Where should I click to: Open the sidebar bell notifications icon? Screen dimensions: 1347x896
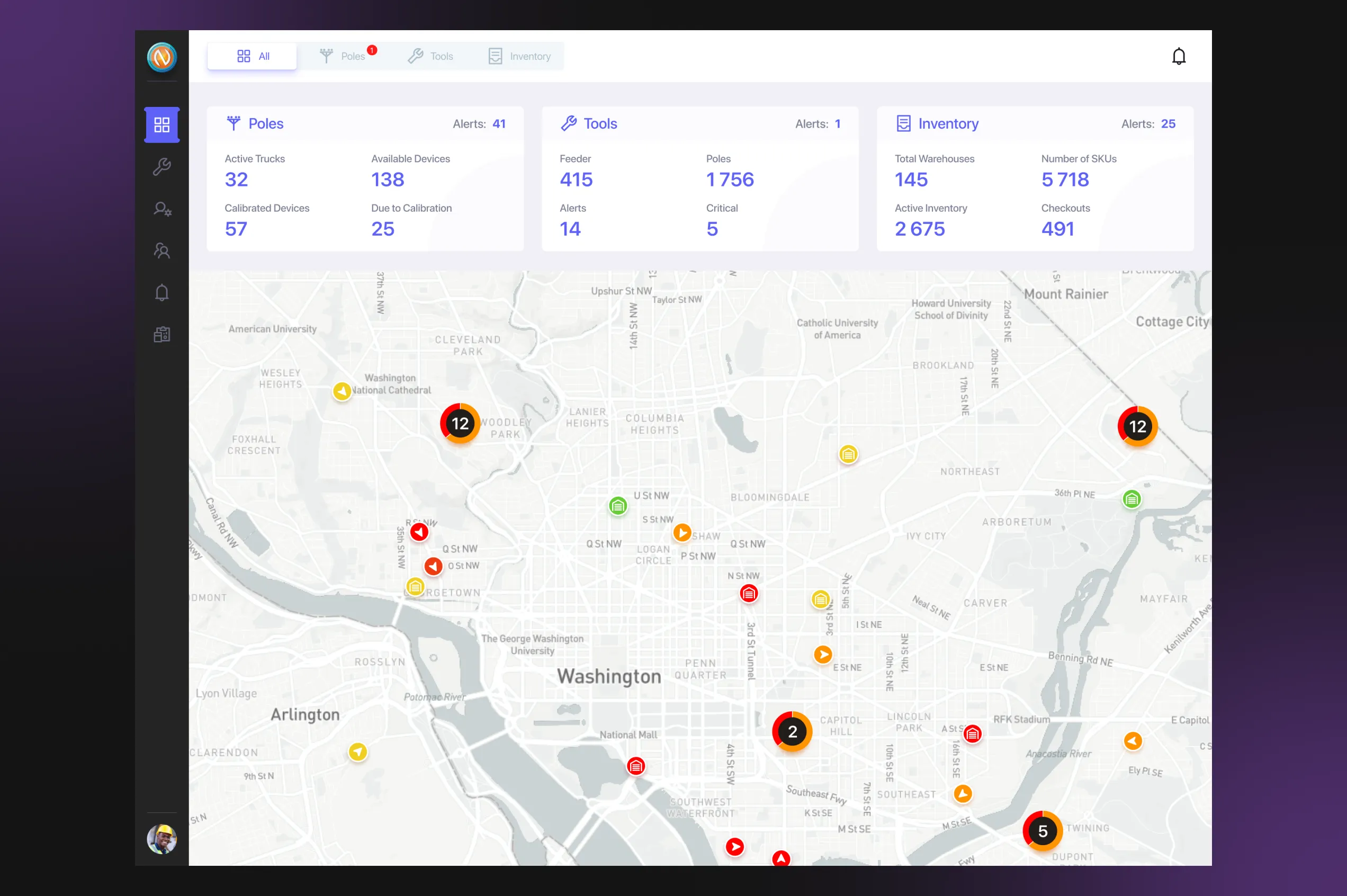(x=161, y=292)
